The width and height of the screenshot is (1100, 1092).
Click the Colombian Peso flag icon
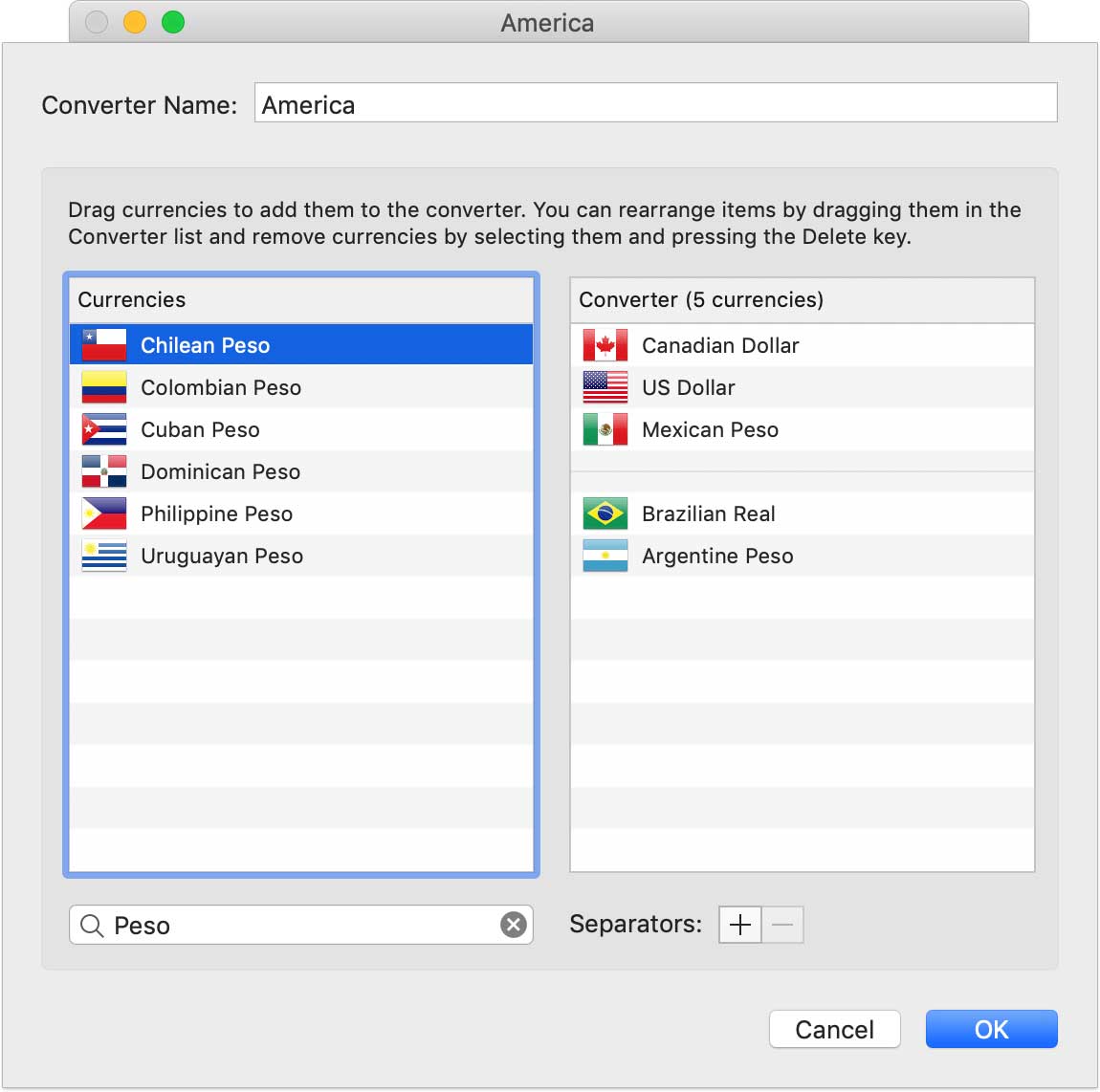pos(102,387)
